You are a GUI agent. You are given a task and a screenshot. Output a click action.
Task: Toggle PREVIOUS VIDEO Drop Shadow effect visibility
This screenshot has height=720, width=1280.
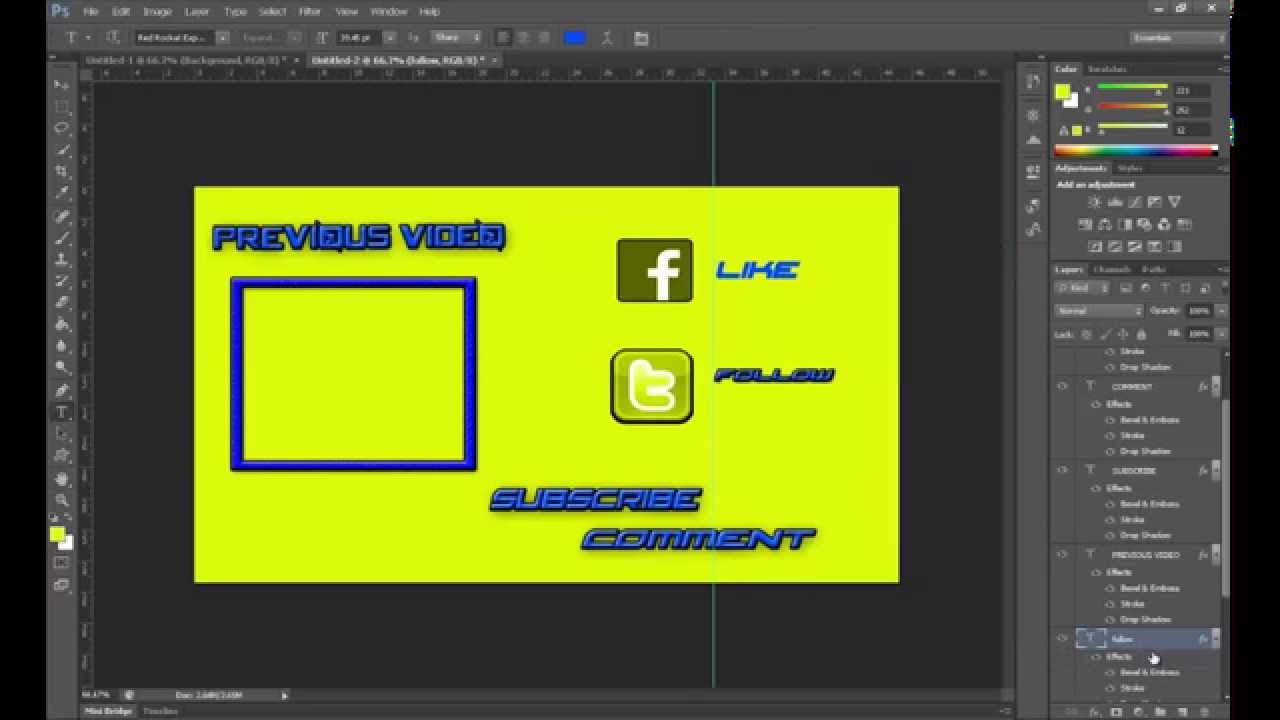click(x=1109, y=620)
